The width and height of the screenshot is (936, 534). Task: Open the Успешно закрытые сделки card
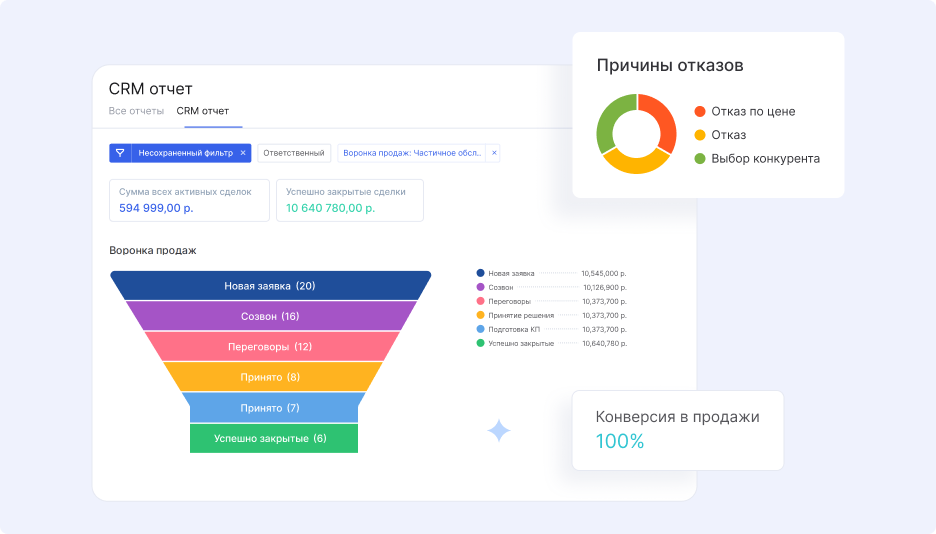349,200
